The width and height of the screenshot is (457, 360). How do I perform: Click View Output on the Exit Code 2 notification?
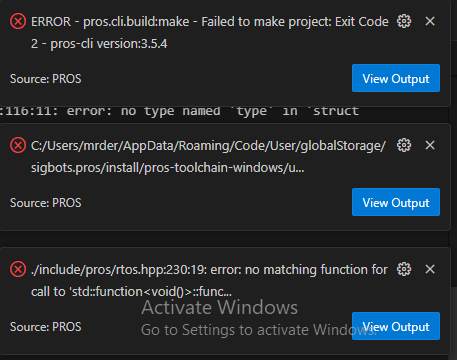(x=396, y=78)
